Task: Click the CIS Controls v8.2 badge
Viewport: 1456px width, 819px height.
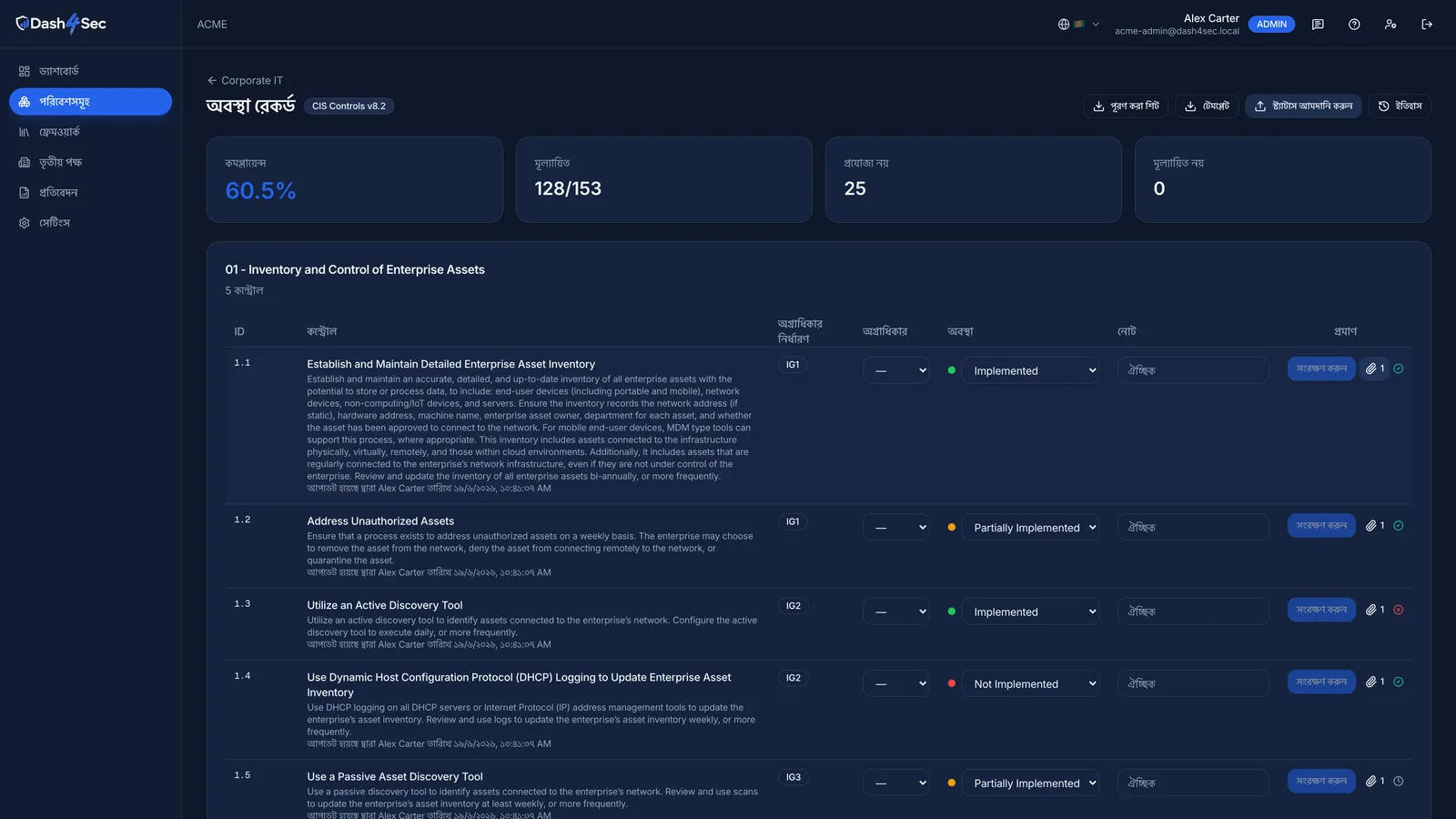Action: [x=349, y=106]
